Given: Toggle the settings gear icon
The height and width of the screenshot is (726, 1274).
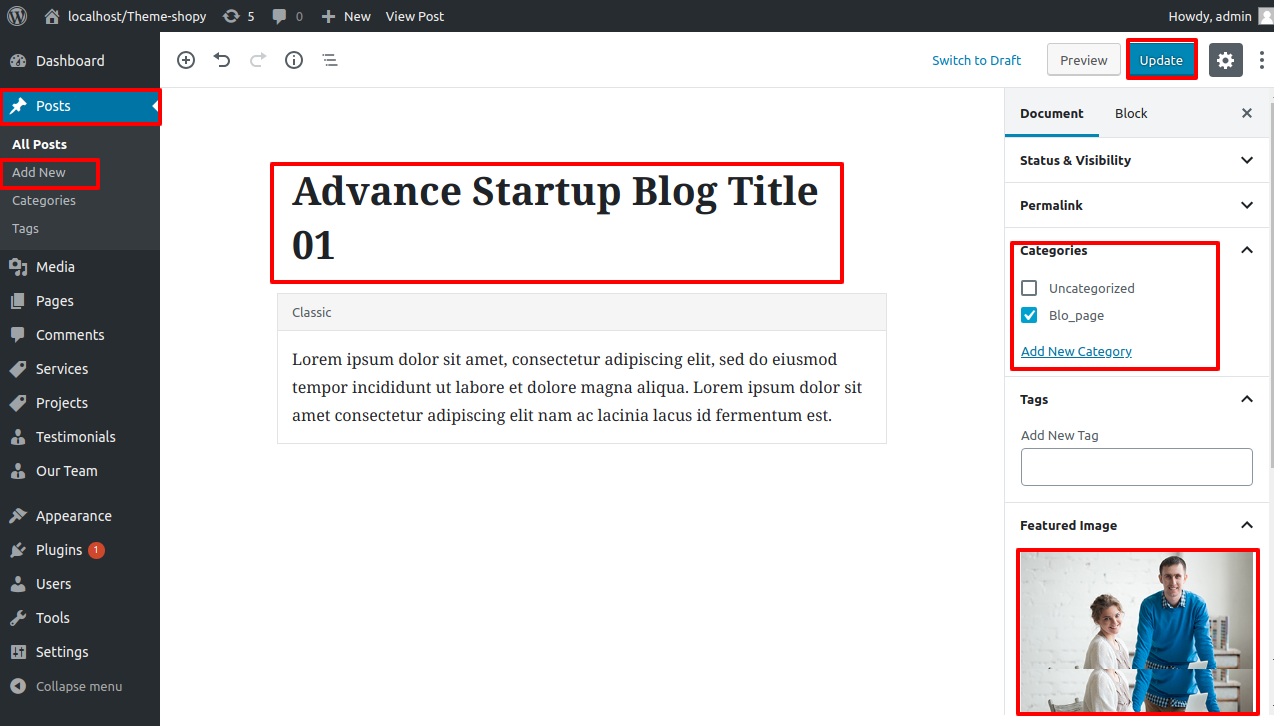Looking at the screenshot, I should (1226, 60).
